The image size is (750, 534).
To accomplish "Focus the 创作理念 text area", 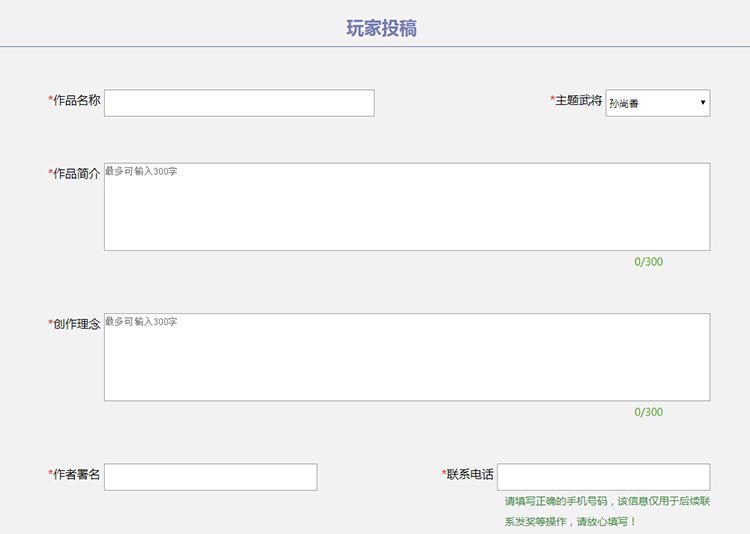I will click(407, 357).
